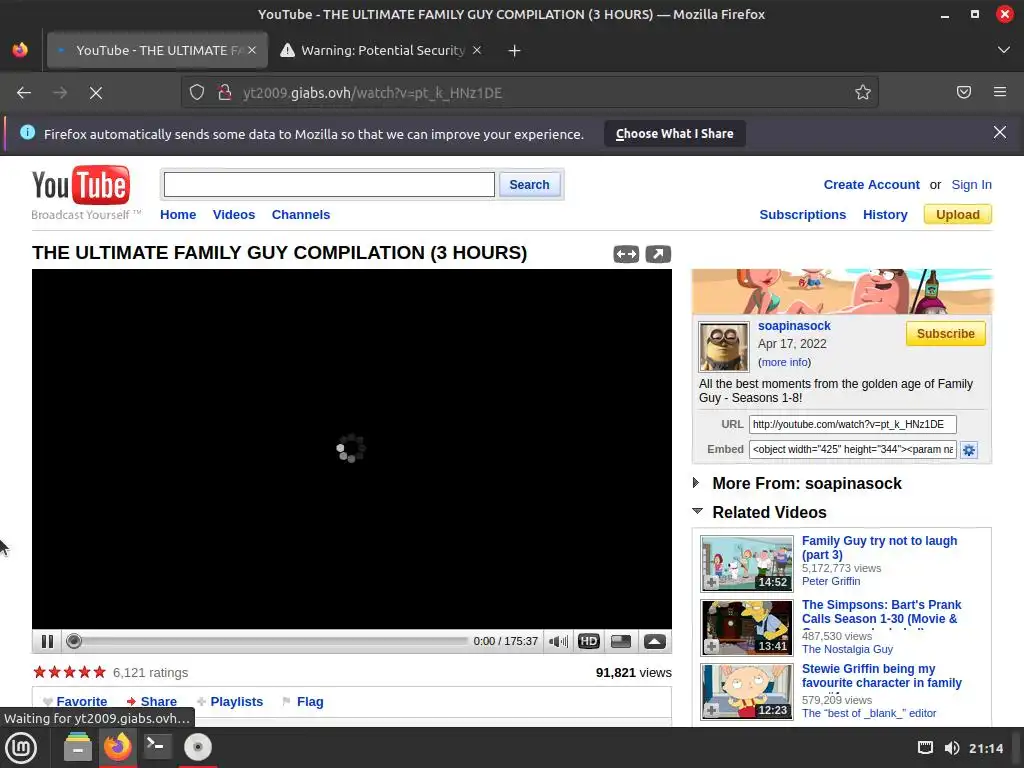Open embed customization gear icon

[968, 450]
